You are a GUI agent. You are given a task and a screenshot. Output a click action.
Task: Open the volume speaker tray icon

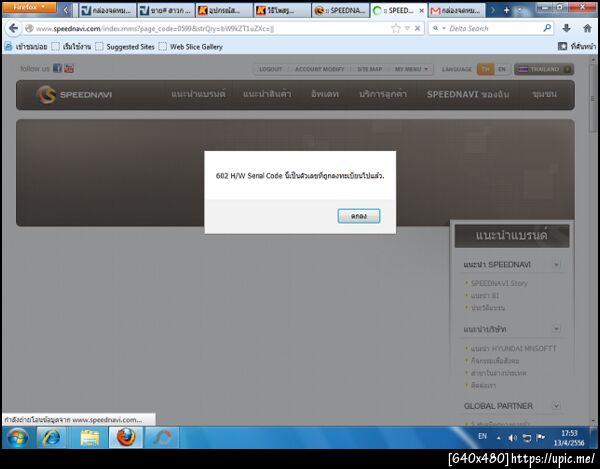[x=513, y=438]
